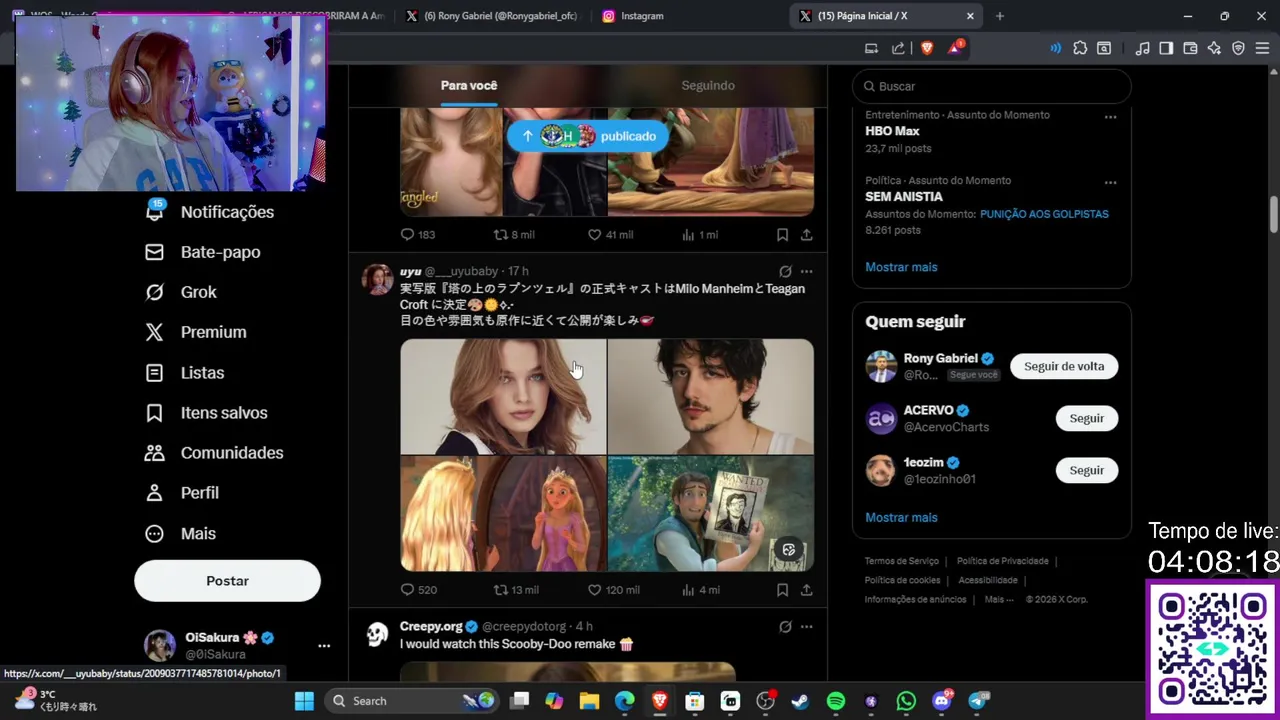The image size is (1280, 720).
Task: Repost the post with 8 mil reposts
Action: [515, 235]
